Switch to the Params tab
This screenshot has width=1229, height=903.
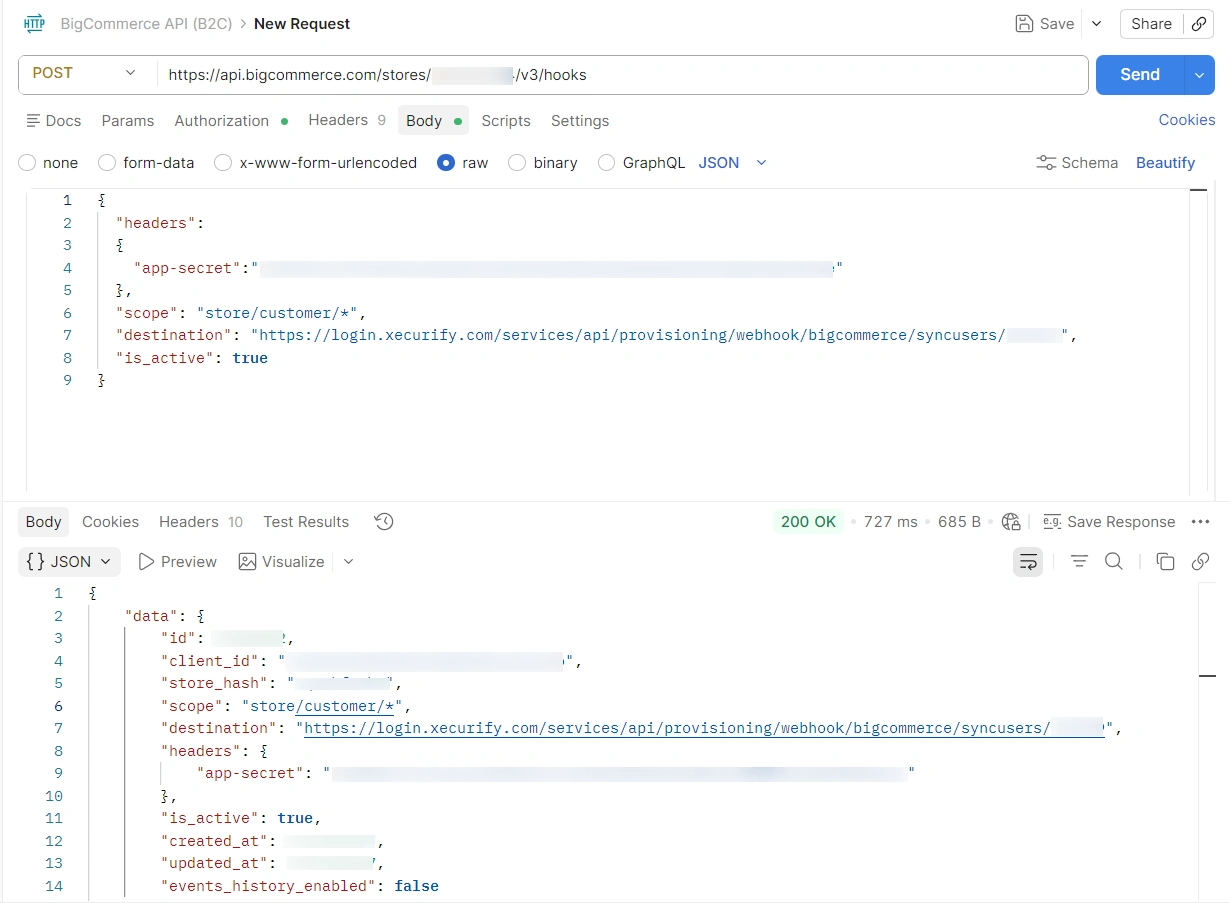point(128,121)
